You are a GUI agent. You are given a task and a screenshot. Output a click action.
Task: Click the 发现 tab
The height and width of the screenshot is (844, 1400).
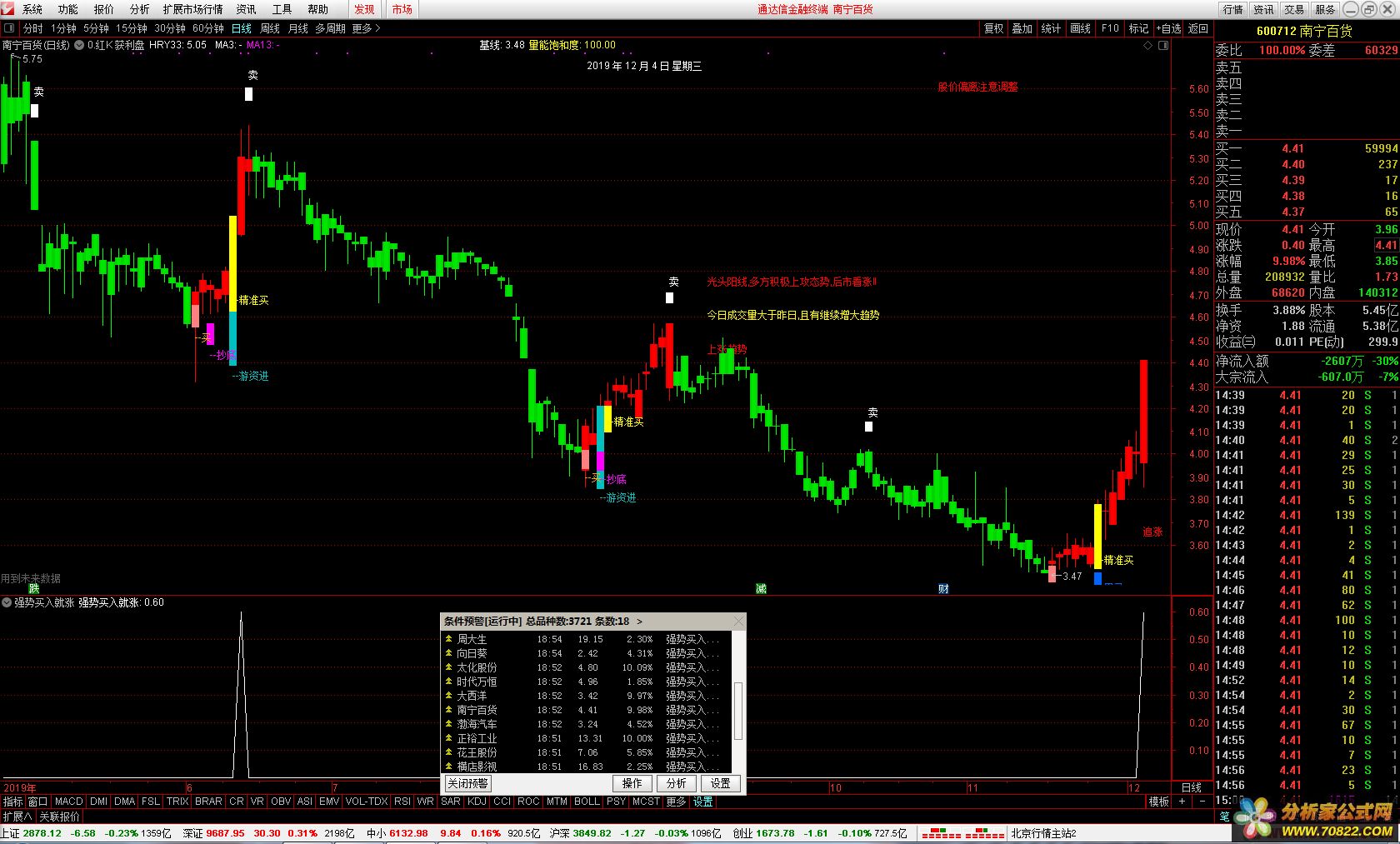(x=364, y=9)
